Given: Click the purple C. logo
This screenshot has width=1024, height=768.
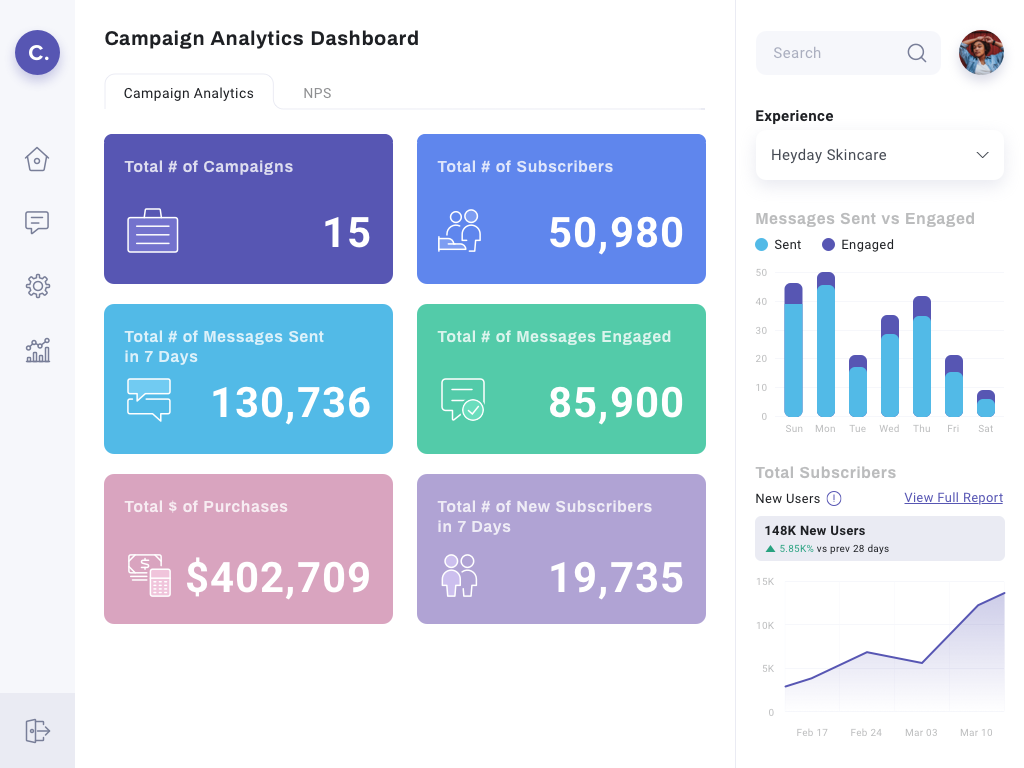Looking at the screenshot, I should pyautogui.click(x=37, y=53).
